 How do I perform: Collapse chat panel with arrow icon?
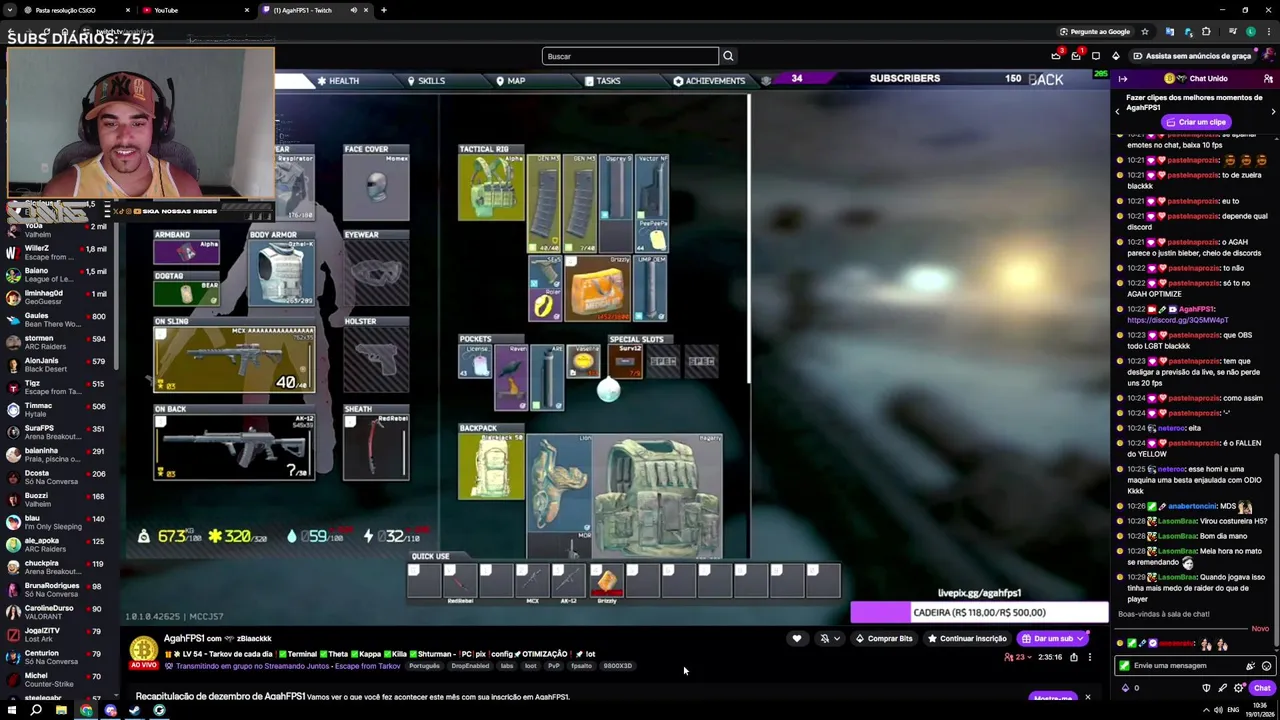pos(1123,79)
